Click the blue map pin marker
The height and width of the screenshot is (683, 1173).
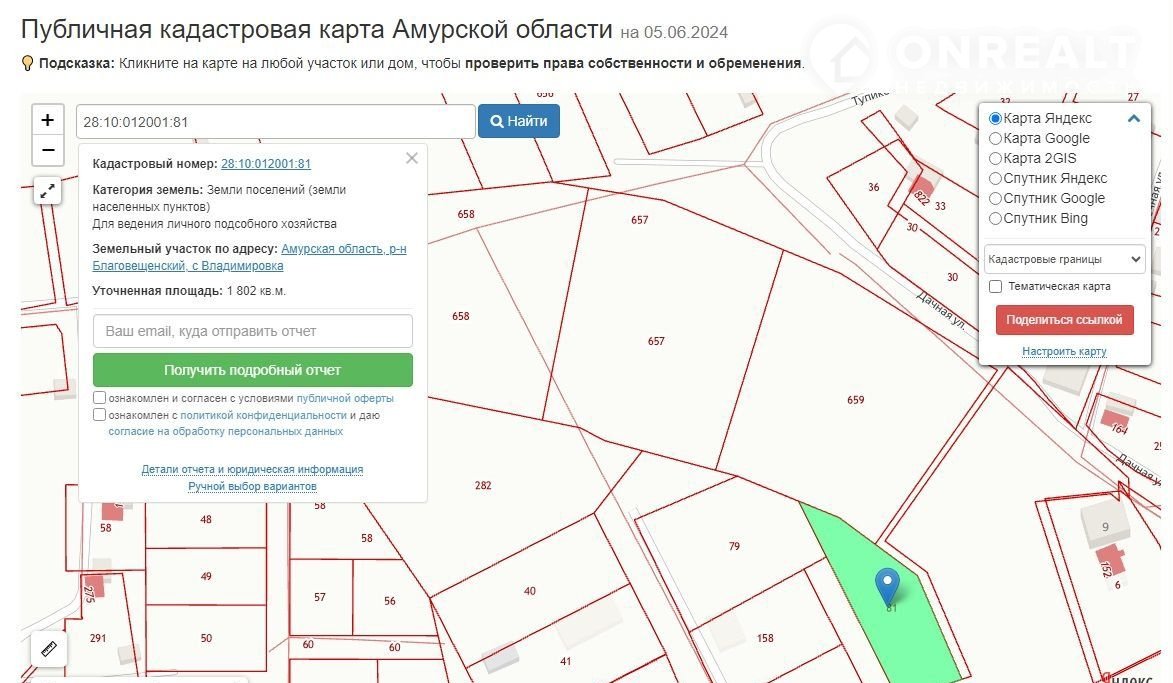(x=887, y=585)
